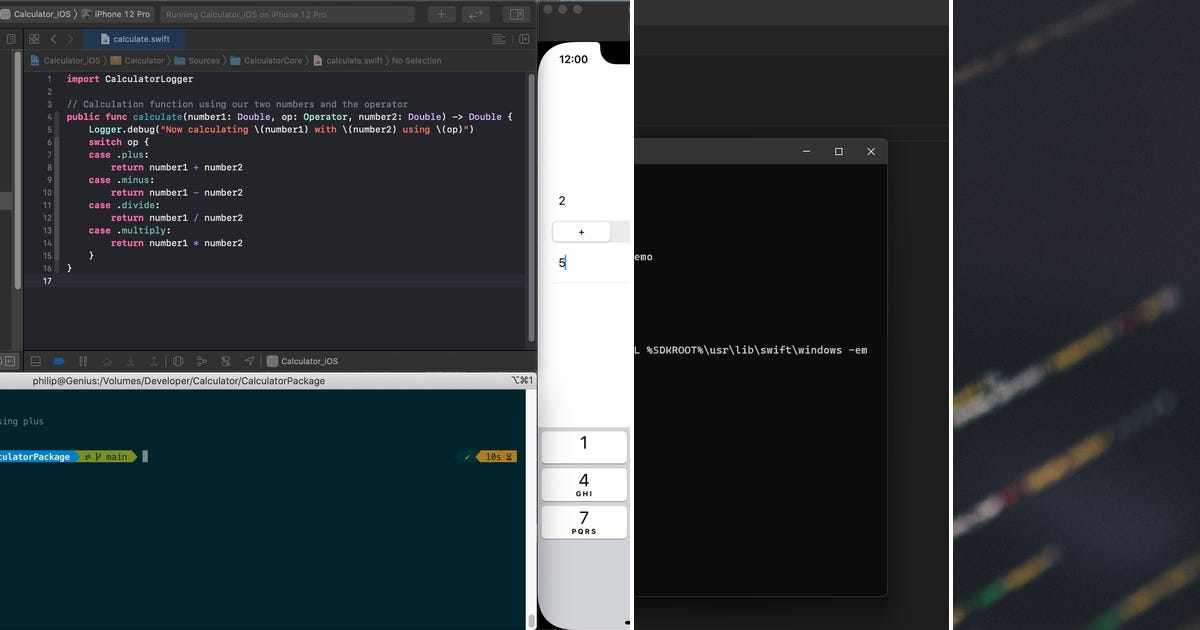
Task: Hide the debug area pane
Action: pyautogui.click(x=34, y=361)
